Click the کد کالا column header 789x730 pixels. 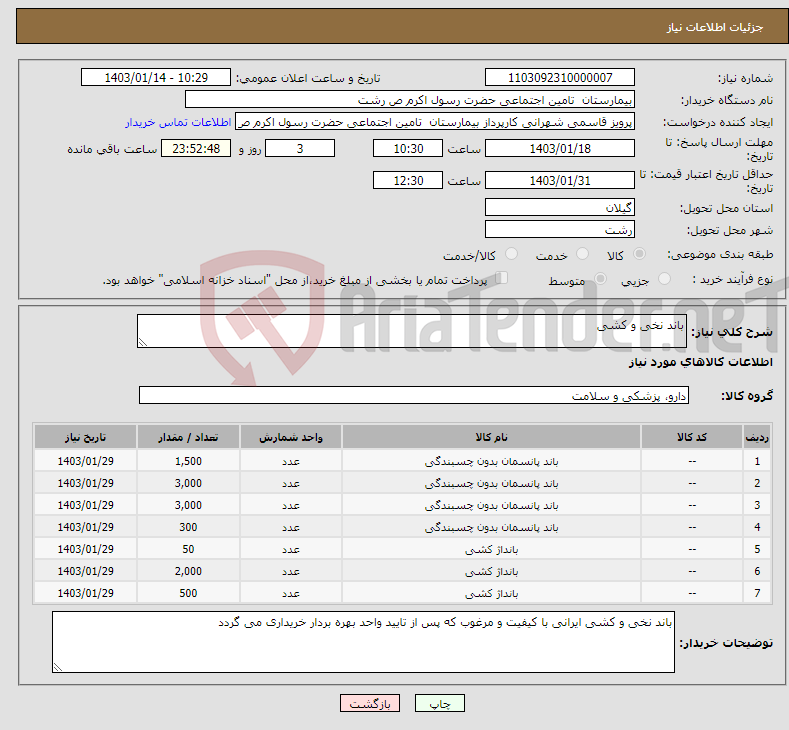(692, 437)
